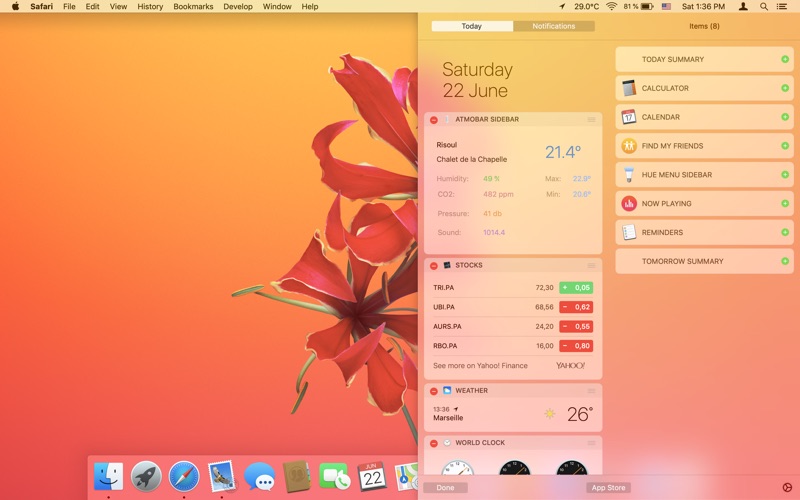Launch Messages from the Dock
The height and width of the screenshot is (500, 800).
[260, 477]
